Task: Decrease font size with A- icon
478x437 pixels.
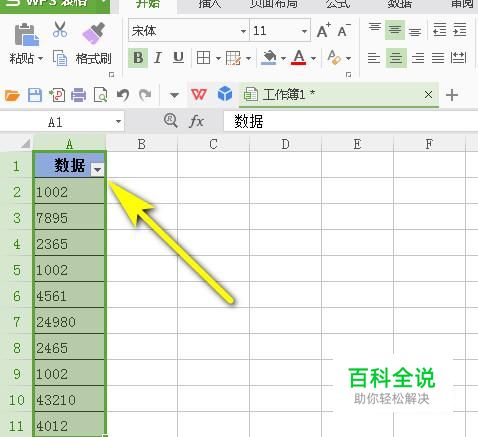Action: point(344,31)
